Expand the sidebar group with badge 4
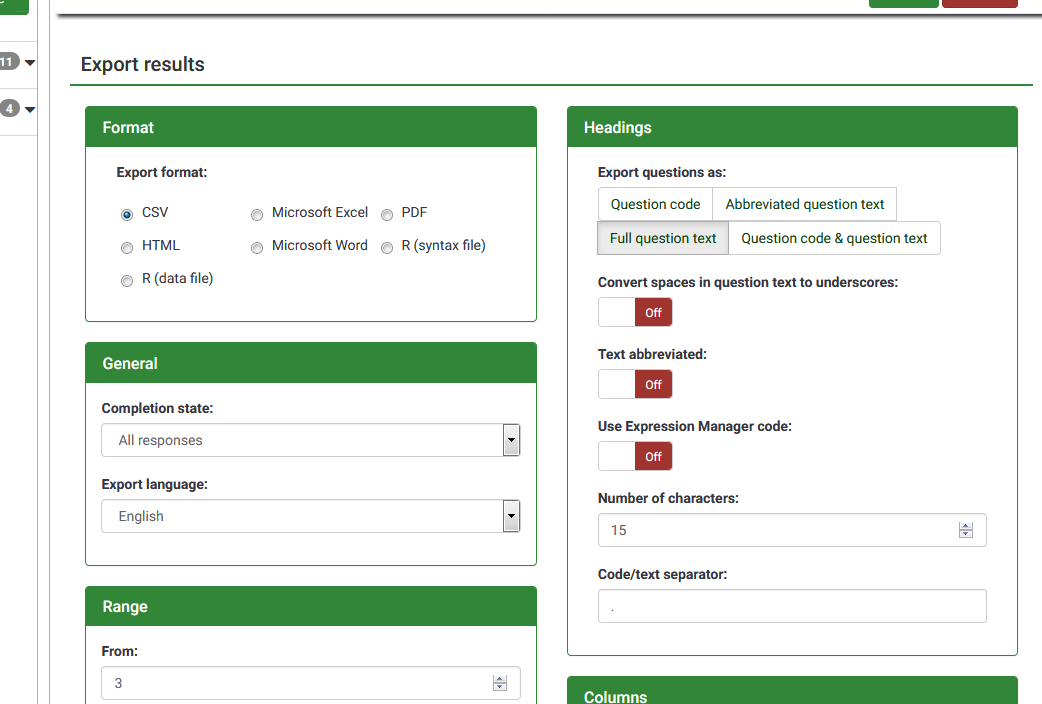The image size is (1042, 704). point(29,109)
